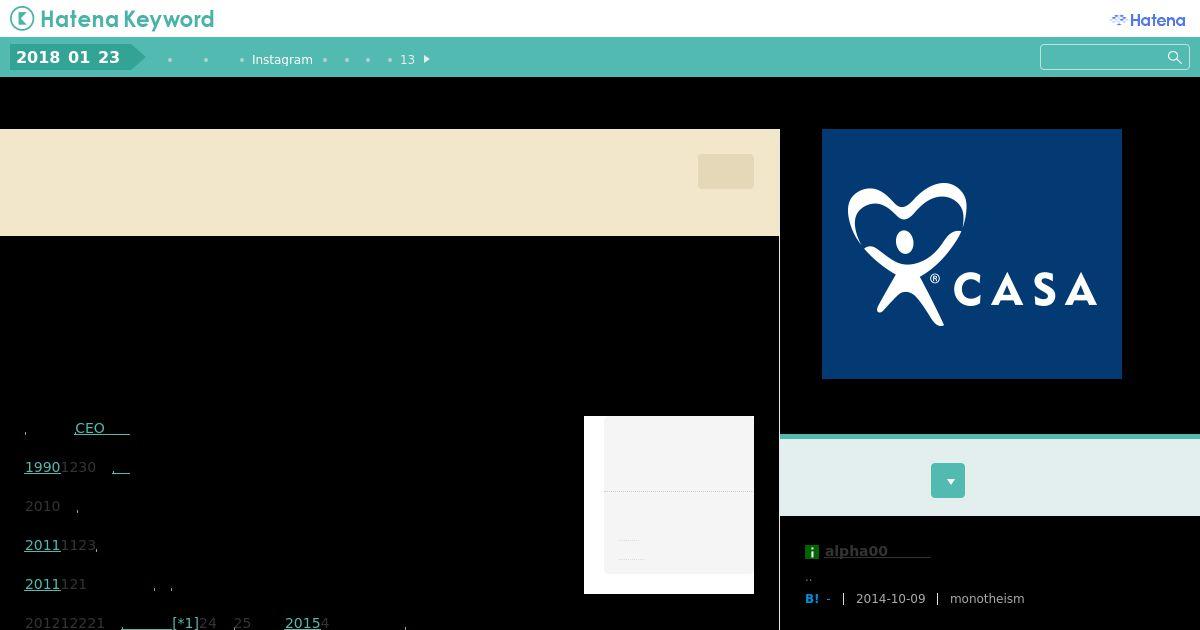Select the 2014-10-09 entry date
Screen dimensions: 1200x630
tap(890, 599)
